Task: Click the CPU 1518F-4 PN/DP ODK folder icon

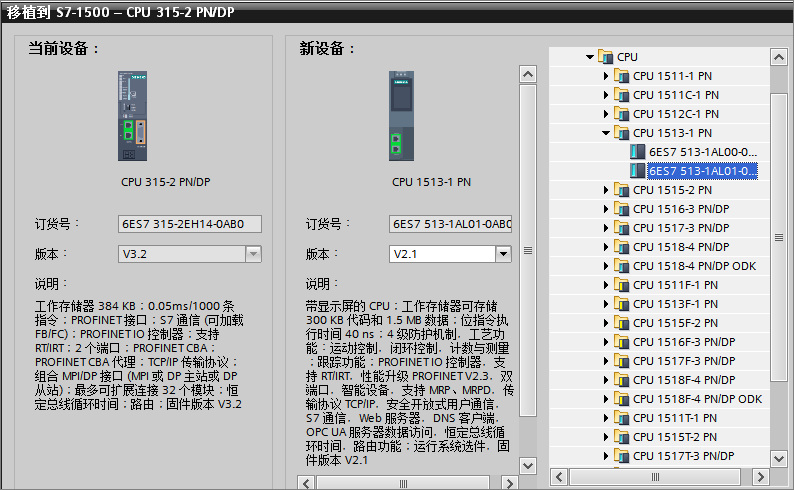Action: pos(621,399)
